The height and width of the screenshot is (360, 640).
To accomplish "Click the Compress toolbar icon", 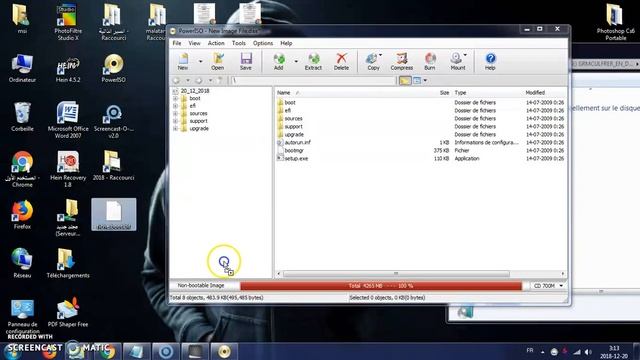I will [402, 61].
